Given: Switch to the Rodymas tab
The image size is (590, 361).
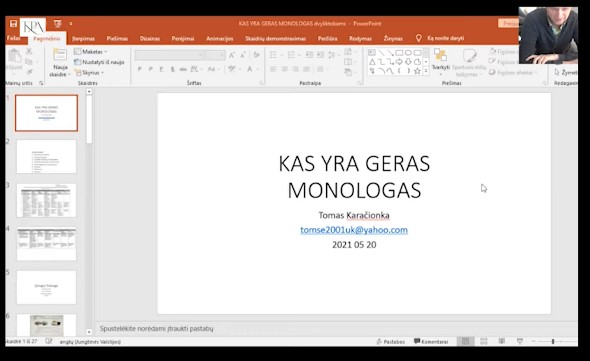Looking at the screenshot, I should coord(360,38).
